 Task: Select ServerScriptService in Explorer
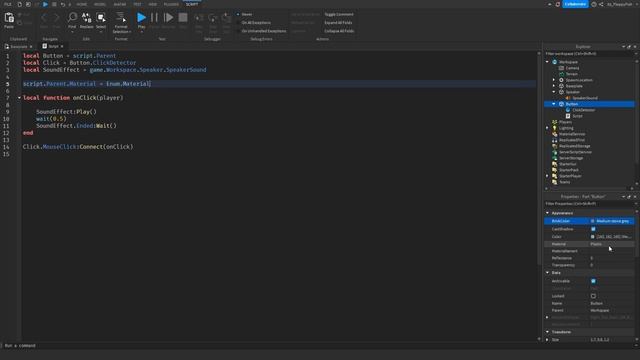click(x=575, y=152)
